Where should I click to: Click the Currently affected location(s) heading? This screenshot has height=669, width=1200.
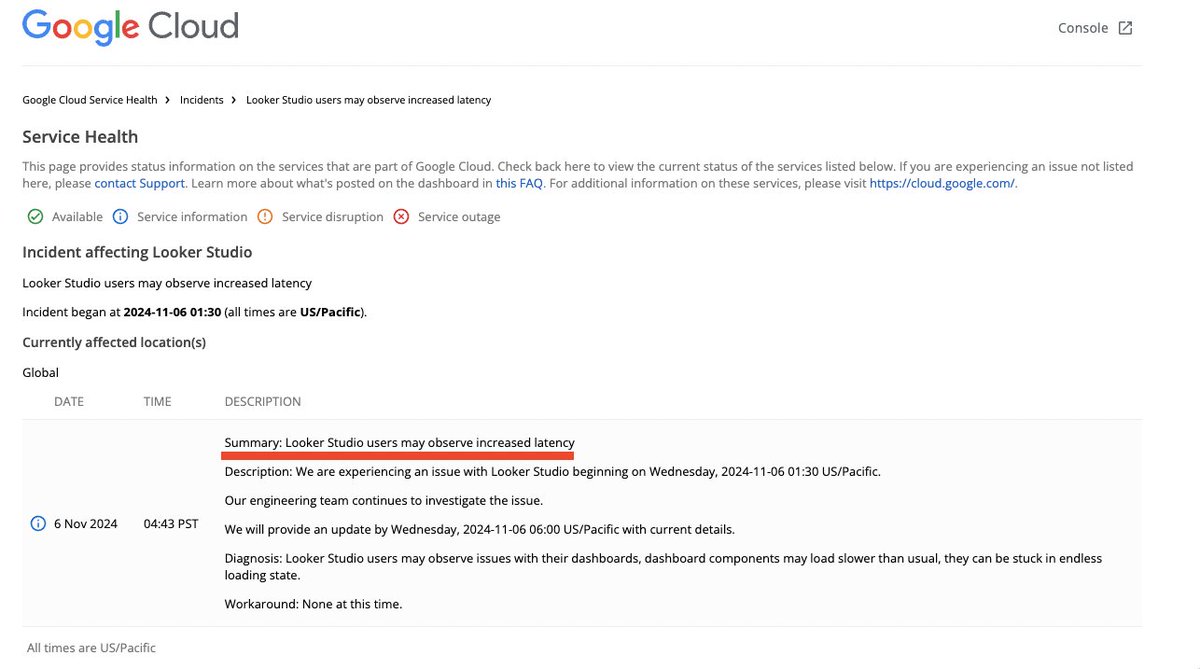coord(114,342)
